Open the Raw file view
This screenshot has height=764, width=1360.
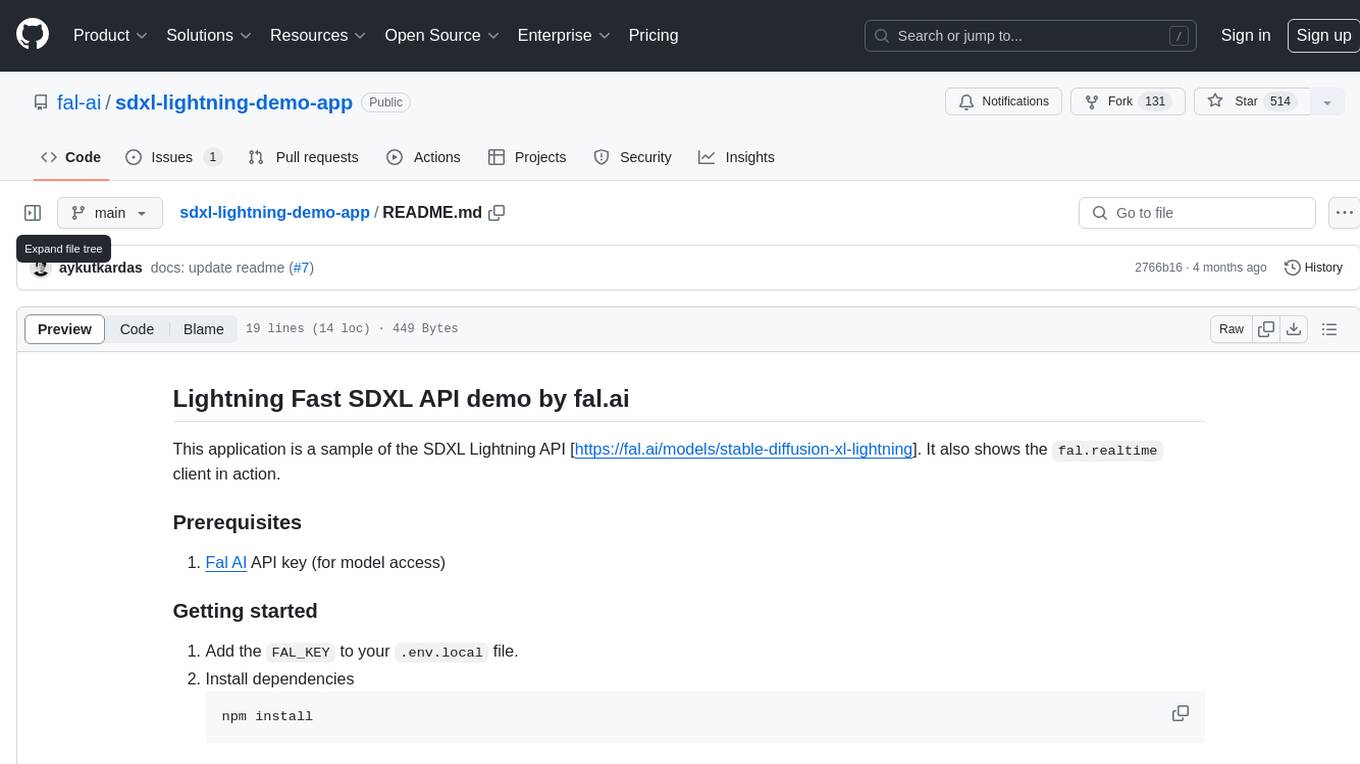1231,329
